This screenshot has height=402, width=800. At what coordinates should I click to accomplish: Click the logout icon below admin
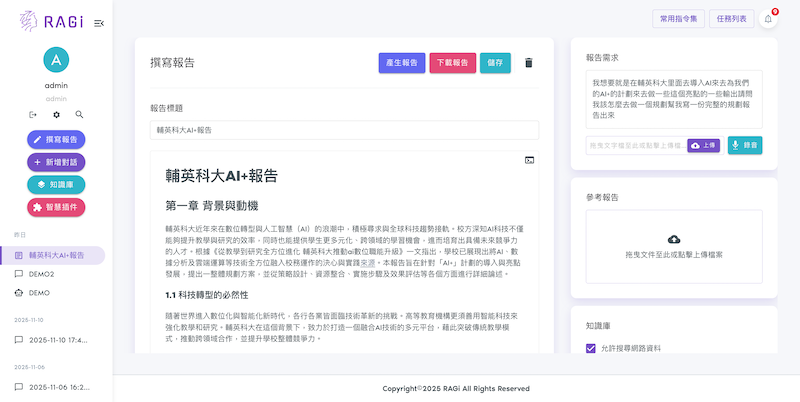pos(33,115)
